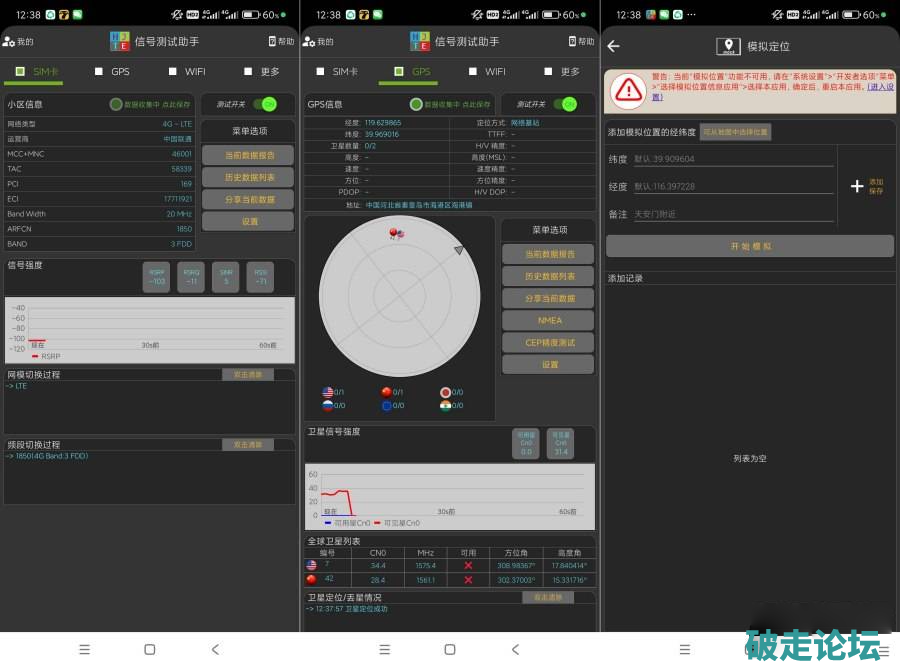The image size is (900, 667).
Task: Click the 备注 remark input field
Action: pyautogui.click(x=733, y=214)
